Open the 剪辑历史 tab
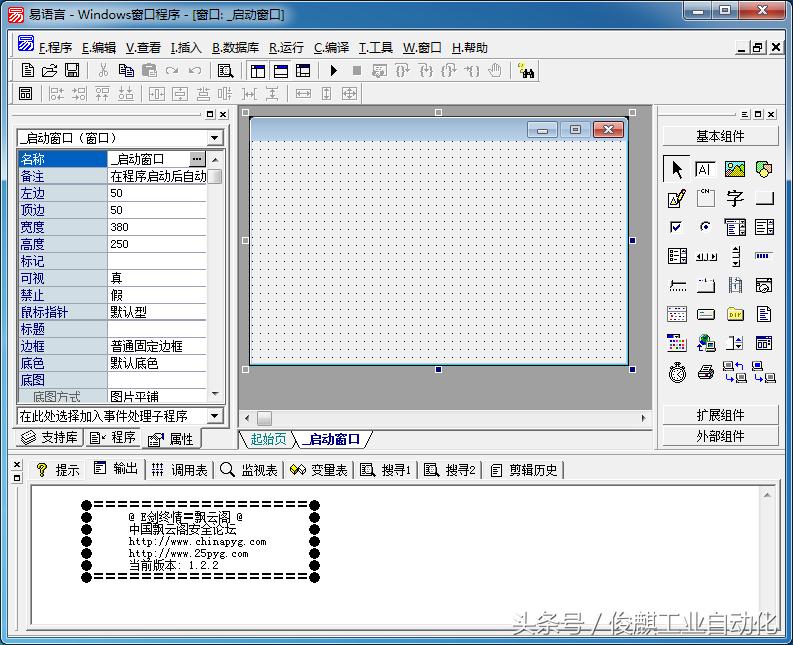The width and height of the screenshot is (793, 645). [523, 470]
